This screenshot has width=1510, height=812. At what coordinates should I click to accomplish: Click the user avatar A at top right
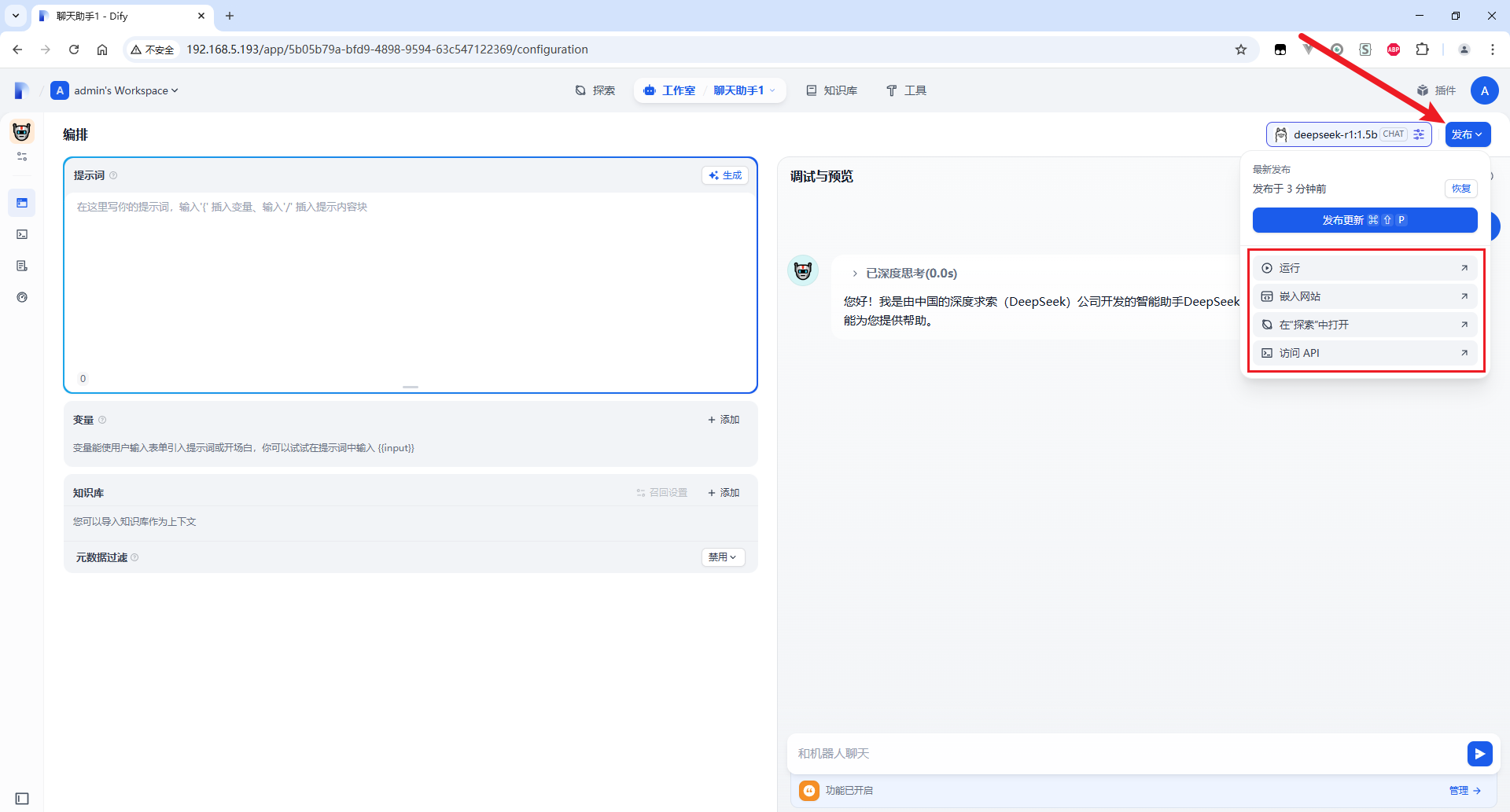[x=1484, y=90]
